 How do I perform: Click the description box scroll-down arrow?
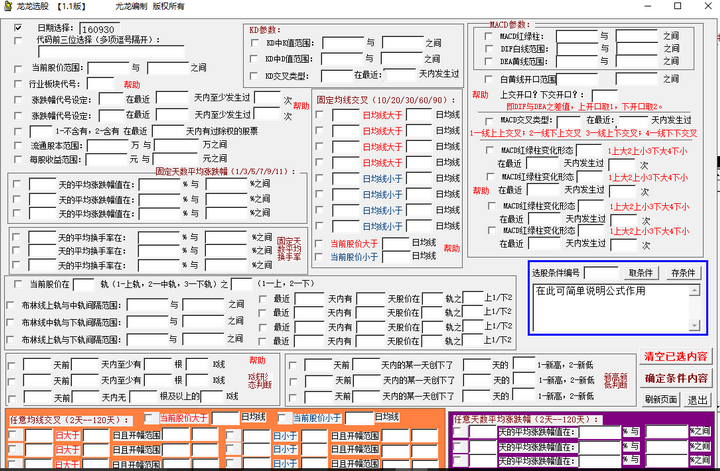tap(695, 325)
